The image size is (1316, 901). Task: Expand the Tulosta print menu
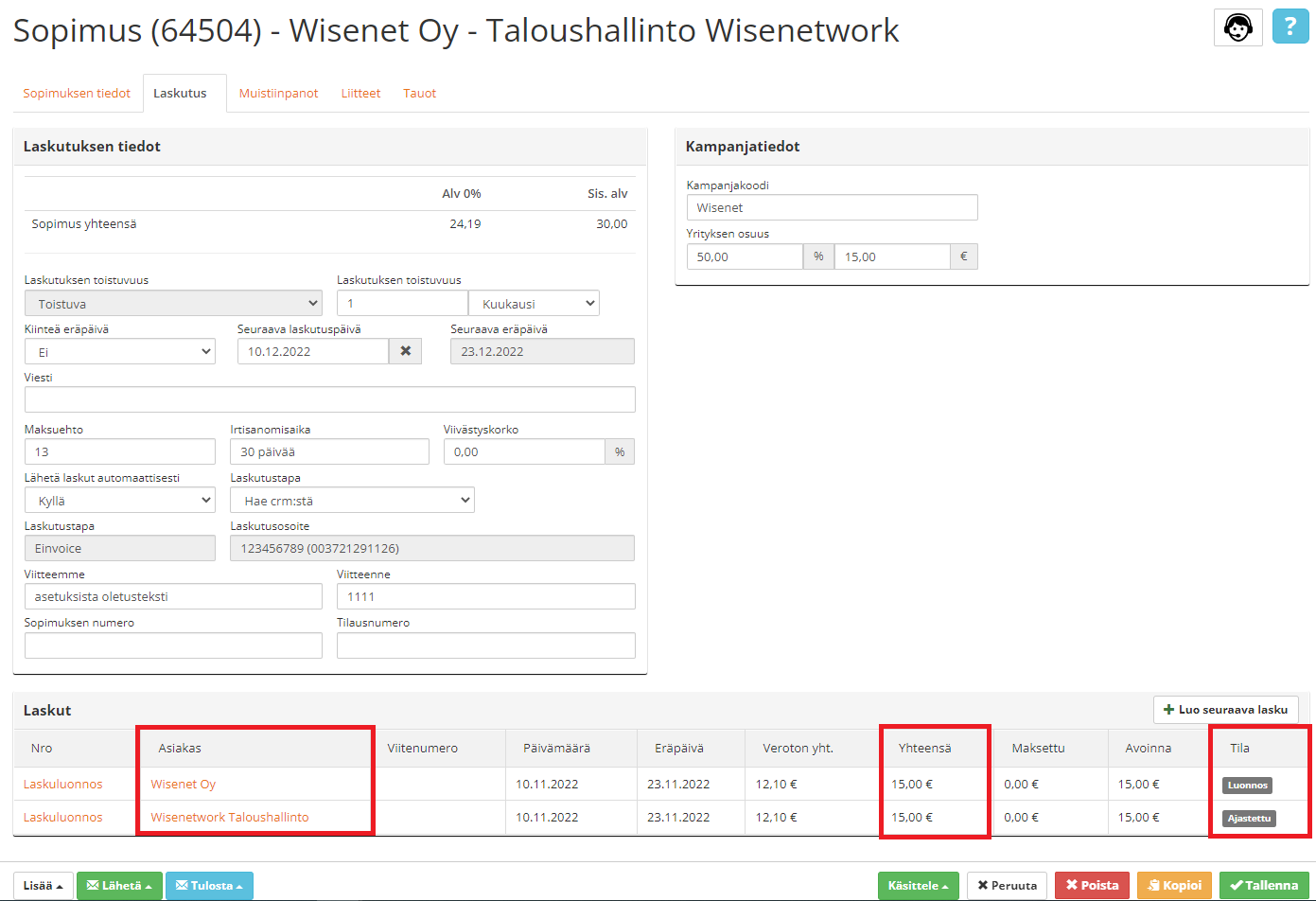click(x=209, y=886)
